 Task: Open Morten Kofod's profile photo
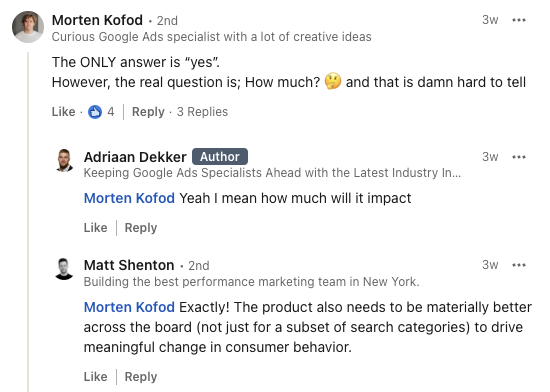pyautogui.click(x=28, y=27)
